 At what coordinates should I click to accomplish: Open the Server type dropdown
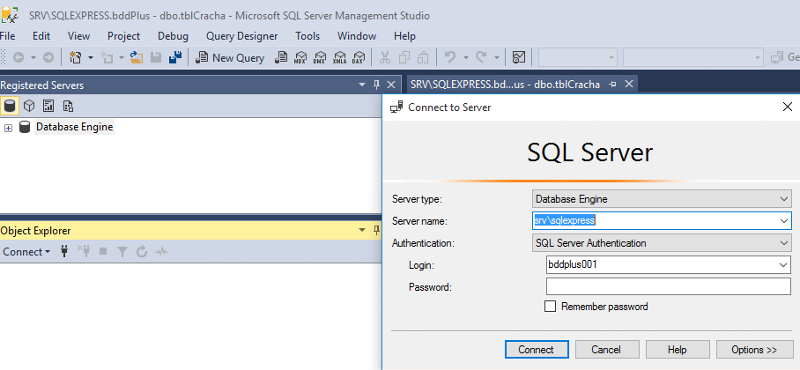pyautogui.click(x=785, y=199)
